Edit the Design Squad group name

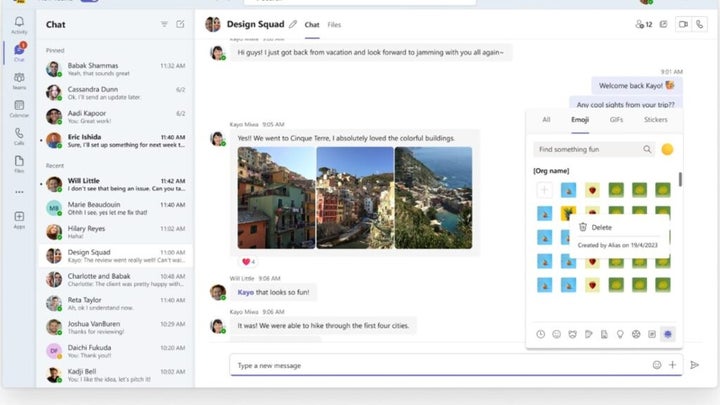click(292, 24)
